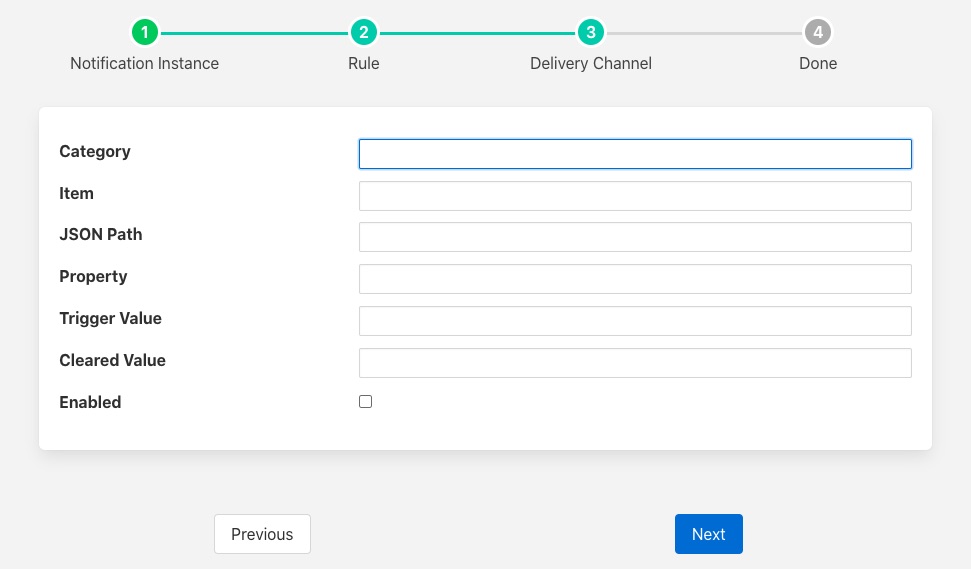Click the step 4 gray circle
The width and height of the screenshot is (971, 569).
coord(818,33)
